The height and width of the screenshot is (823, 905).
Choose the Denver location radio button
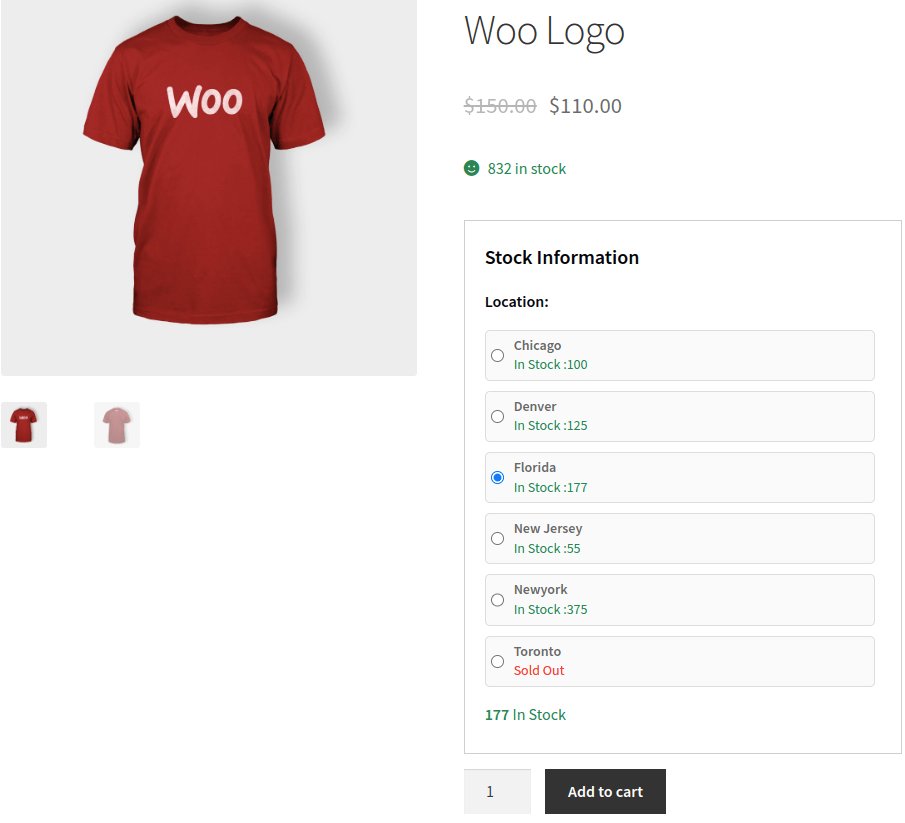pos(497,416)
